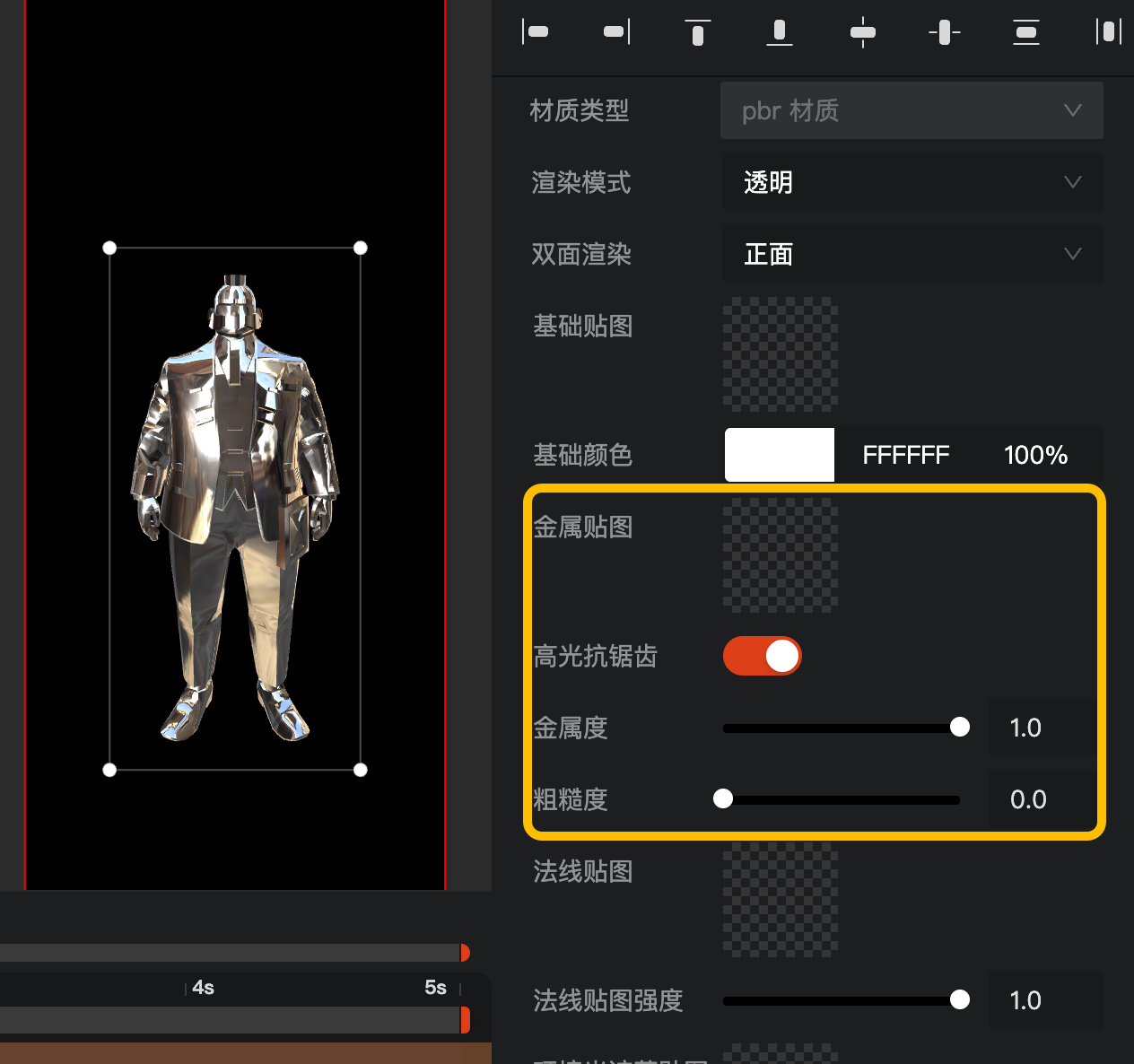Center selection horizontally
Image resolution: width=1134 pixels, height=1064 pixels.
pos(862,32)
